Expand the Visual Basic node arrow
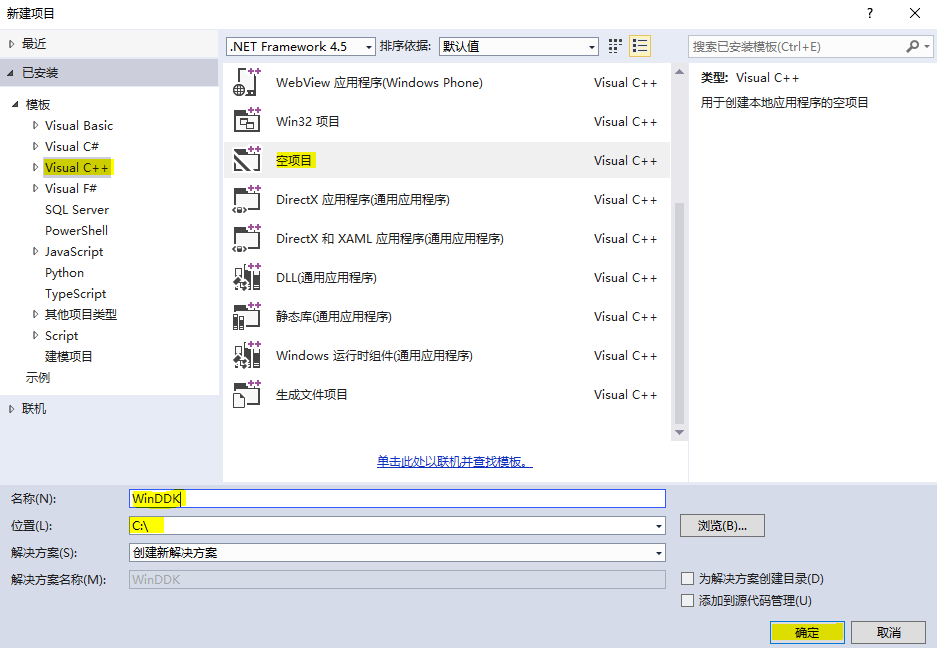This screenshot has height=648, width=937. (35, 126)
